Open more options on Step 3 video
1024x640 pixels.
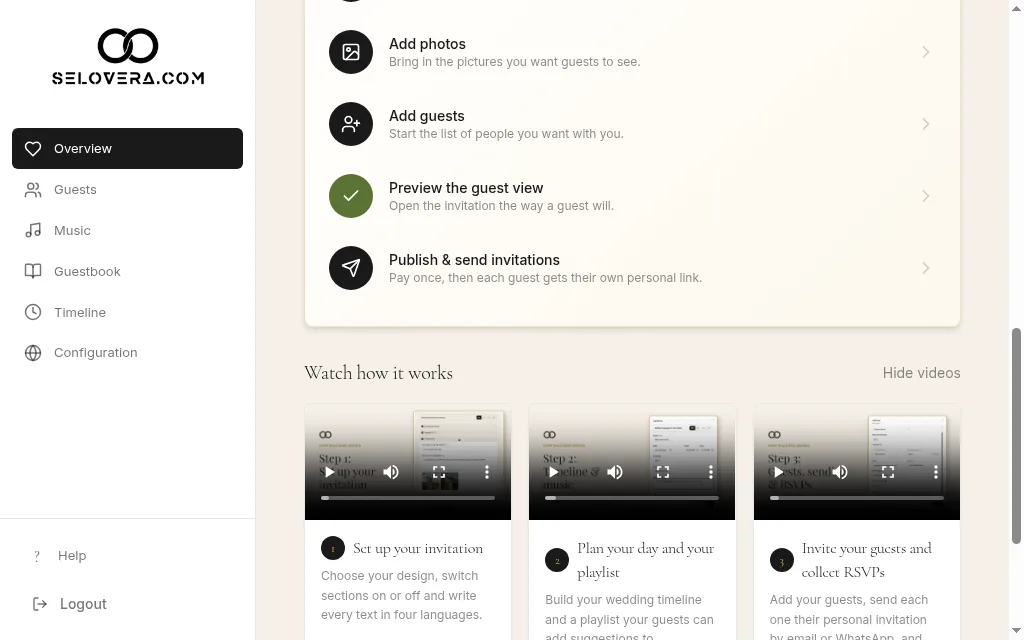point(935,472)
